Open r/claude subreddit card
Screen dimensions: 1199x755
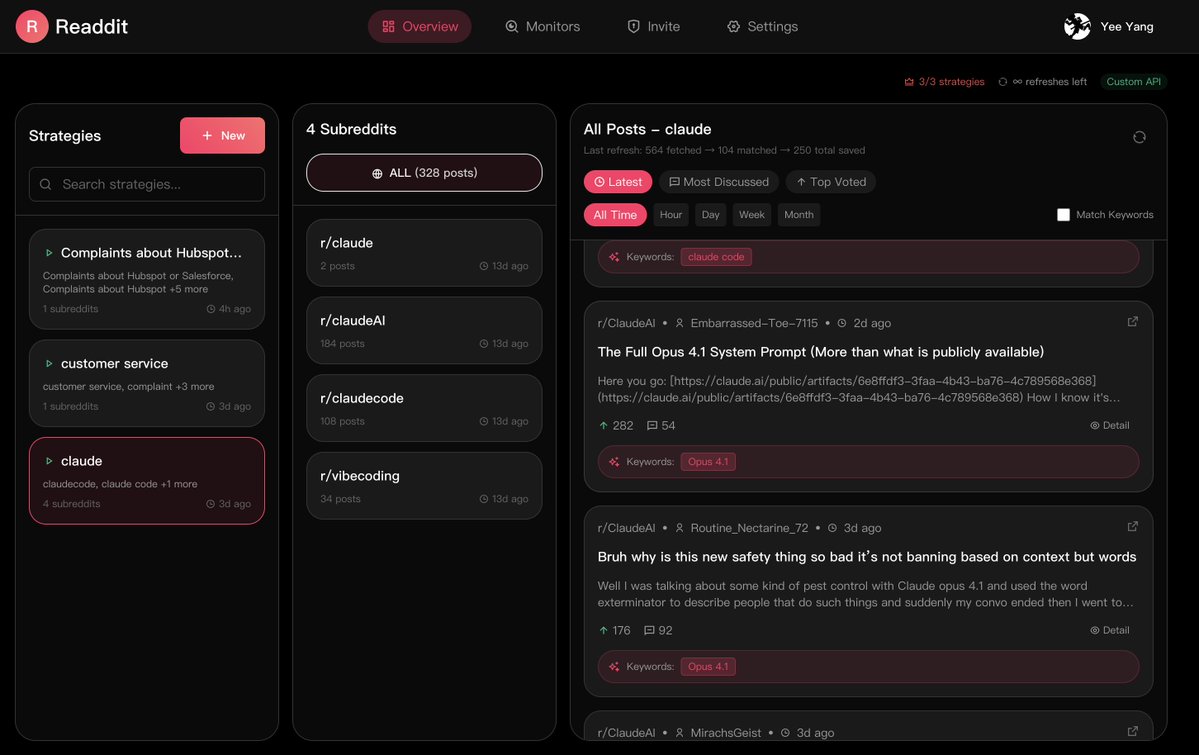click(424, 253)
